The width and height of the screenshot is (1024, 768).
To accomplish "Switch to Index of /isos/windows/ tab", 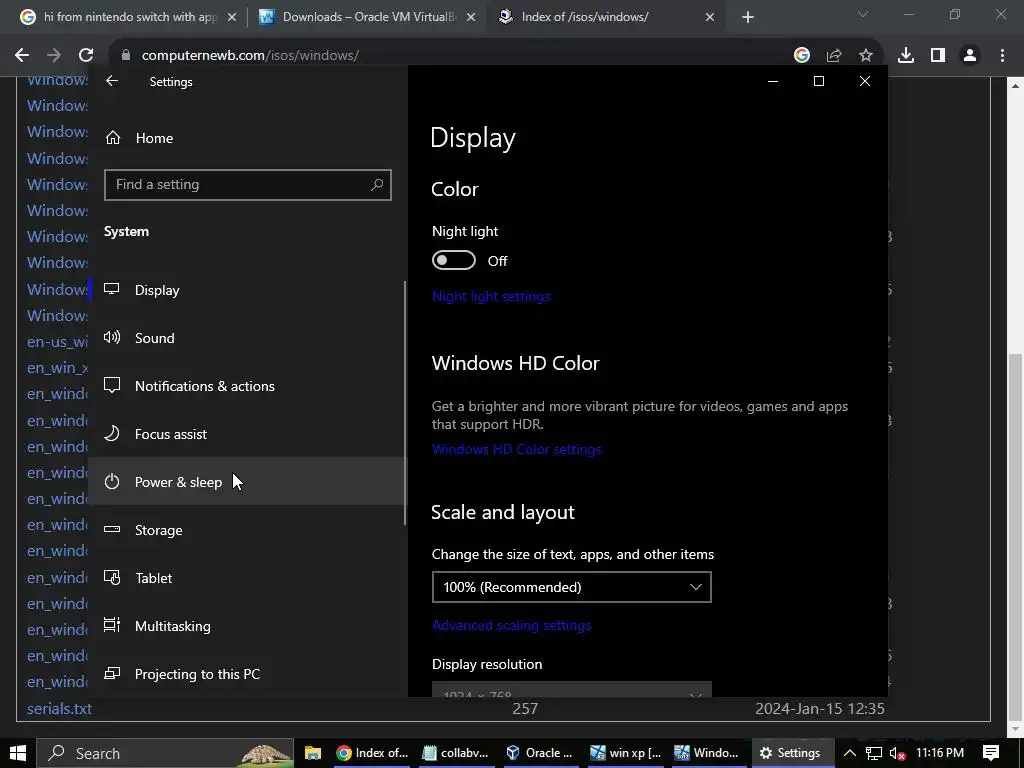I will pos(607,17).
